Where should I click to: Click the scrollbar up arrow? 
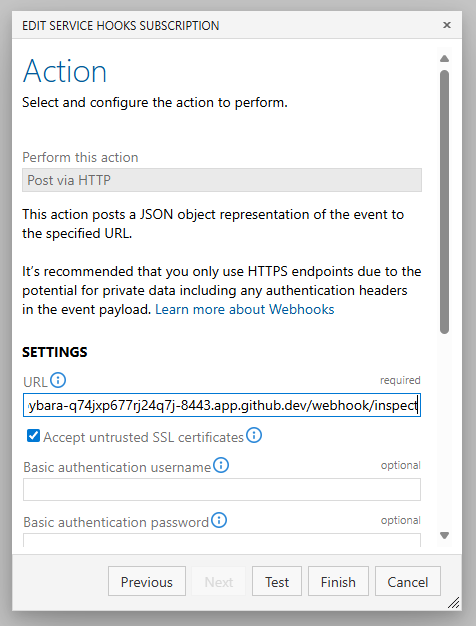coord(444,59)
